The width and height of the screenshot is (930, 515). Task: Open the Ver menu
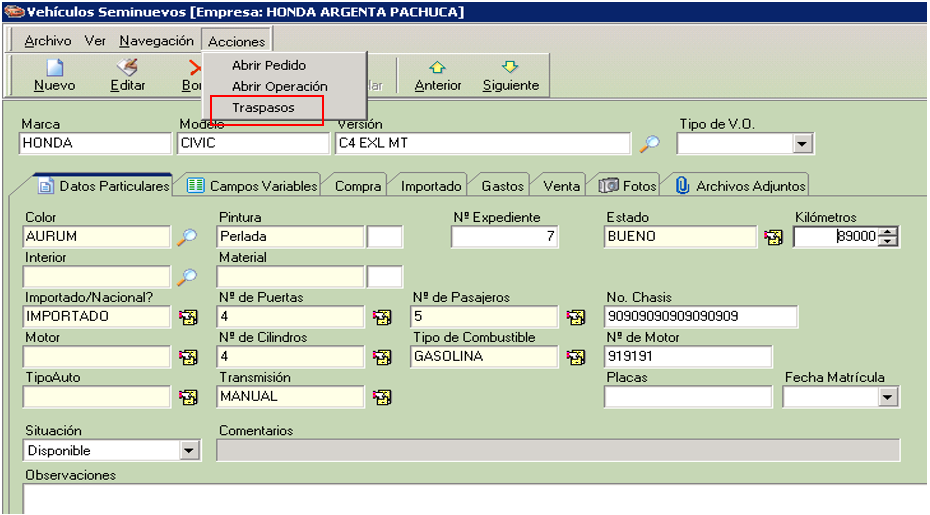95,41
